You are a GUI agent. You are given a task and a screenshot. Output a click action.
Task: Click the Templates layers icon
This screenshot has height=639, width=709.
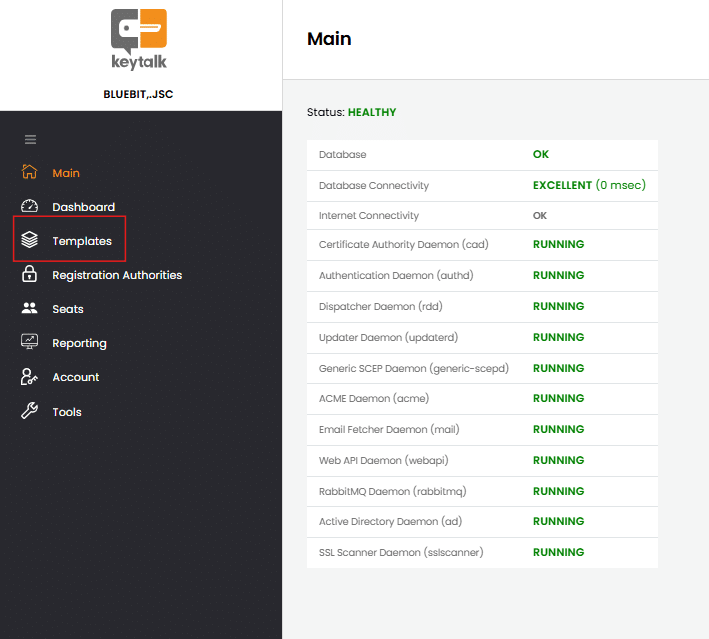click(x=30, y=241)
